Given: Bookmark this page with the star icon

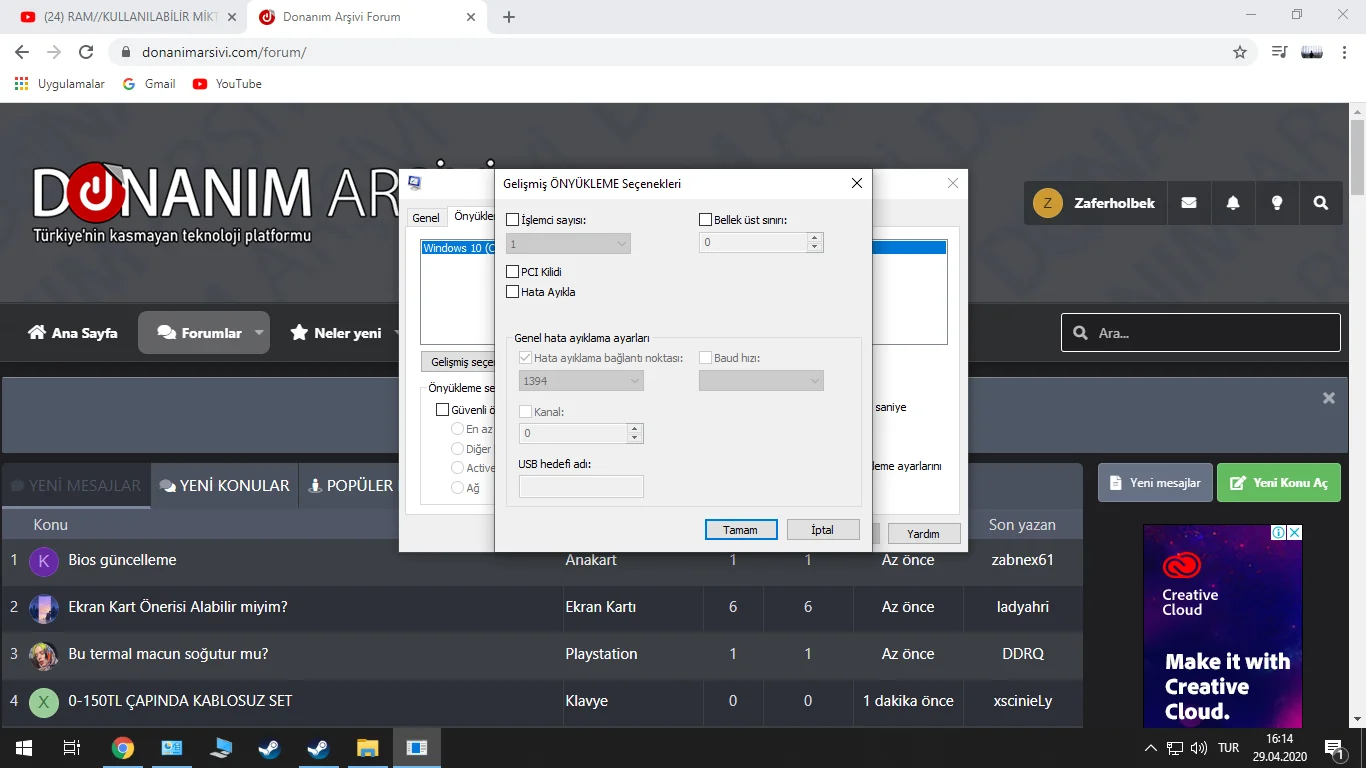Looking at the screenshot, I should (1240, 52).
